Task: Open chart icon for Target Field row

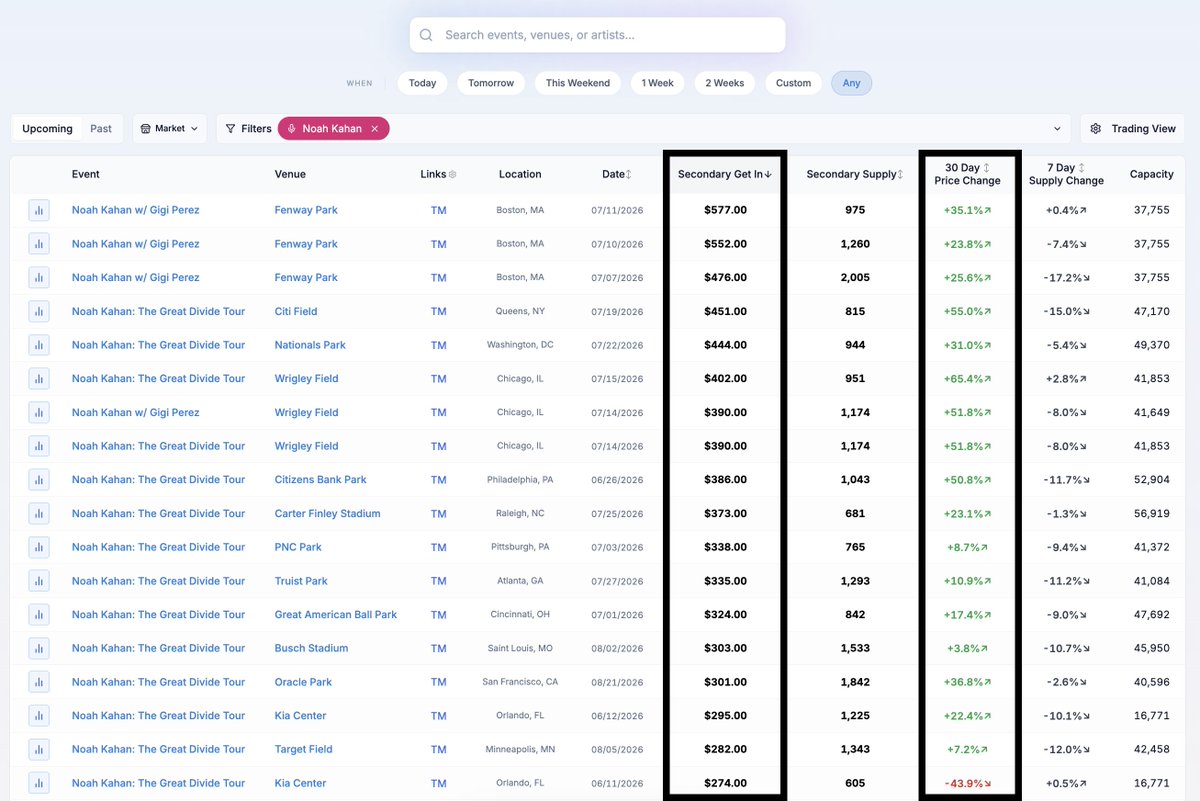Action: tap(39, 749)
